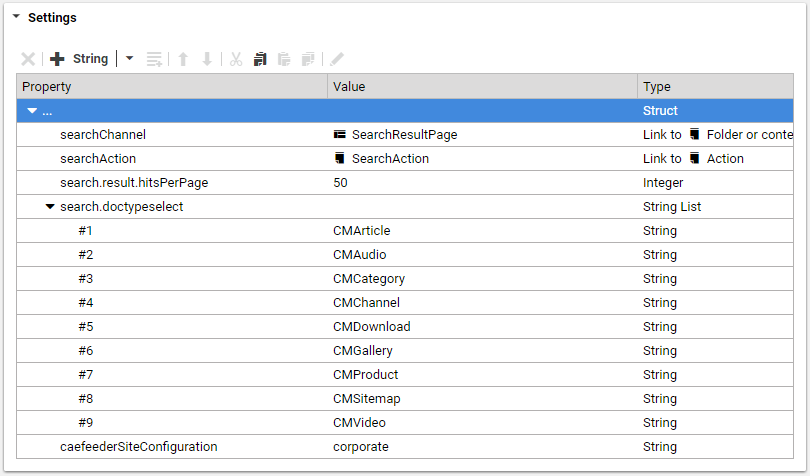Image resolution: width=810 pixels, height=476 pixels.
Task: Click the page icon beside SearchResultPage
Action: [339, 134]
